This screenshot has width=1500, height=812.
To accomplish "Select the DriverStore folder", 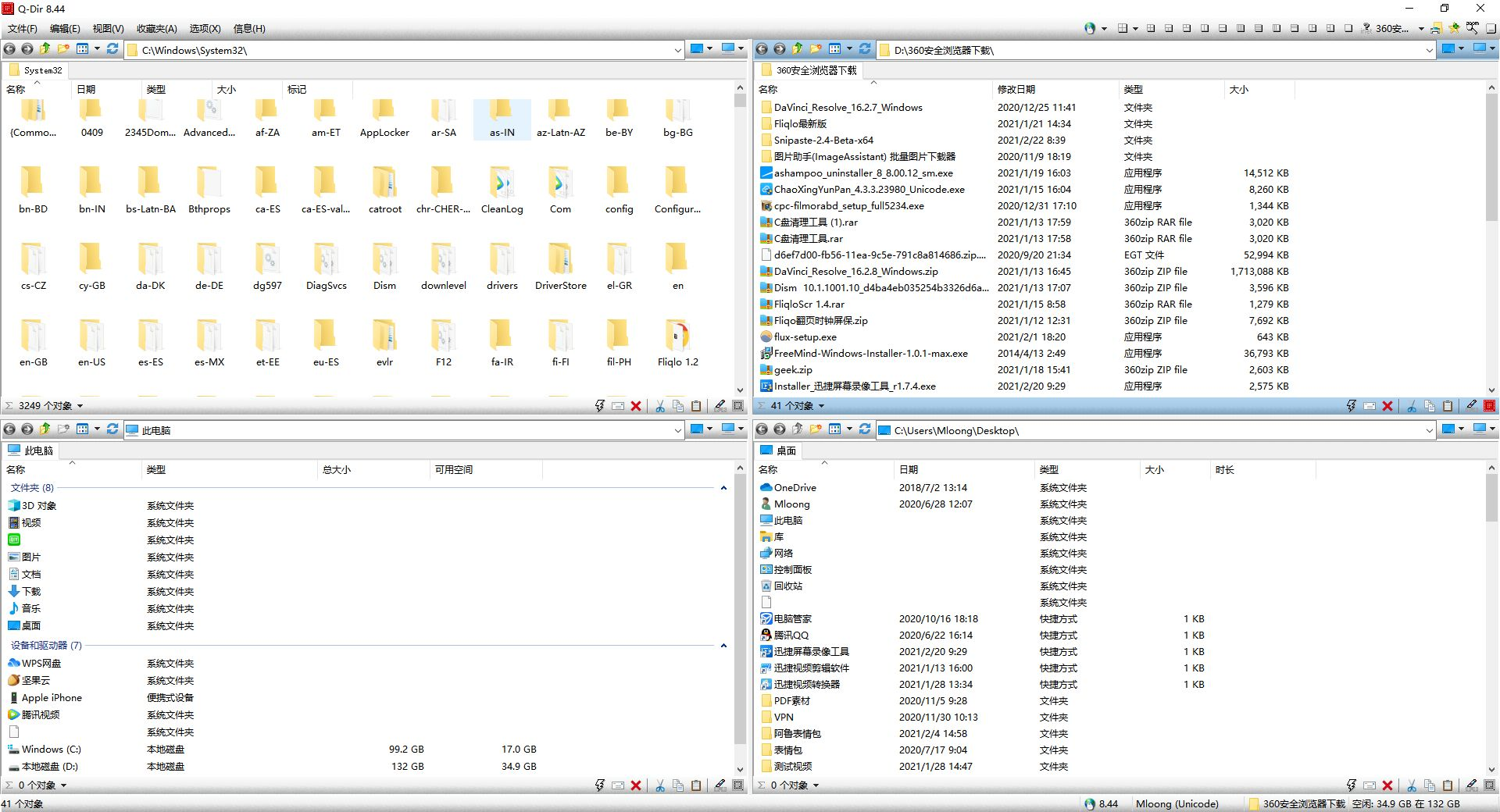I will [560, 267].
